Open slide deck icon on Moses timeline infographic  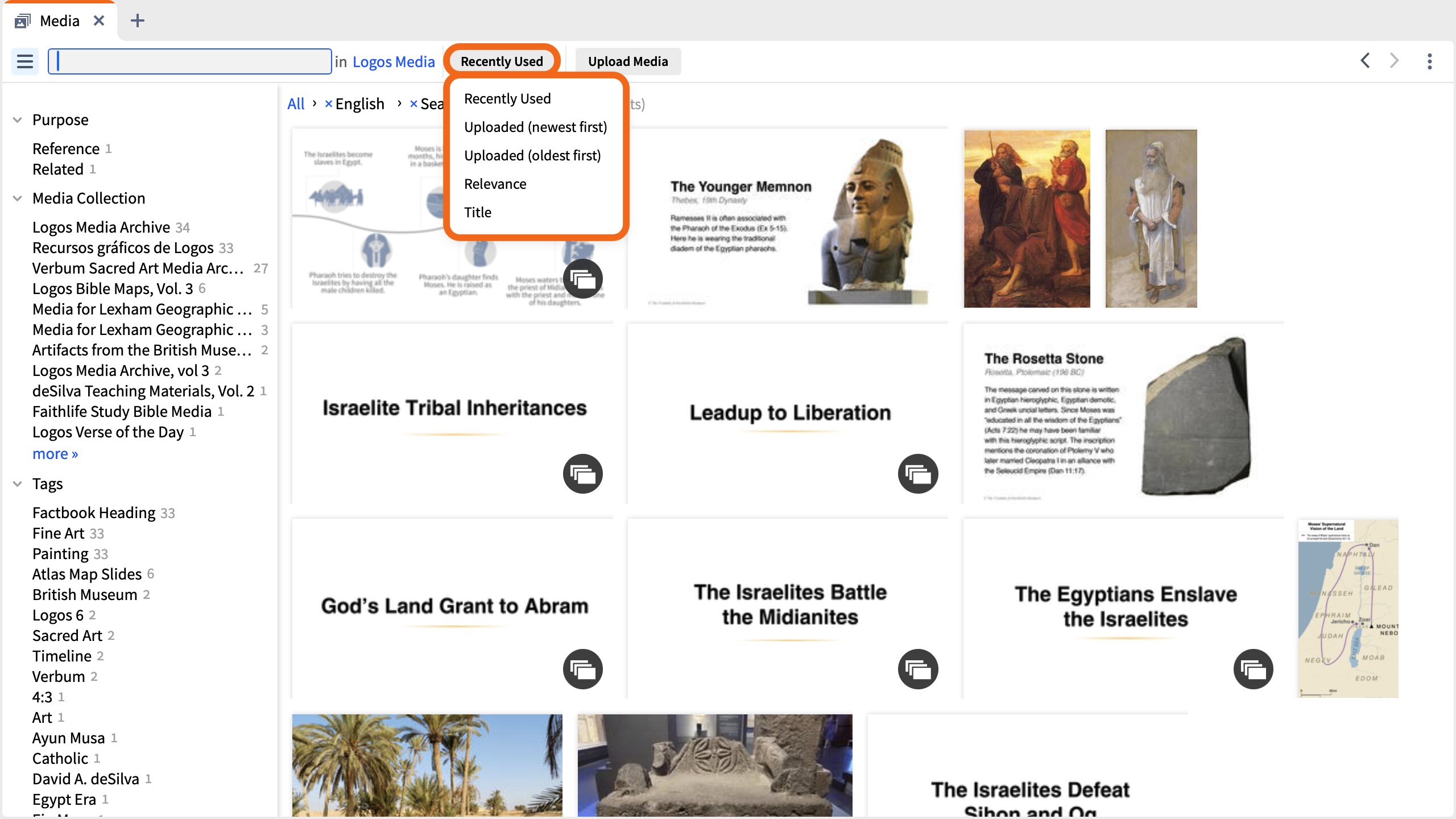583,279
